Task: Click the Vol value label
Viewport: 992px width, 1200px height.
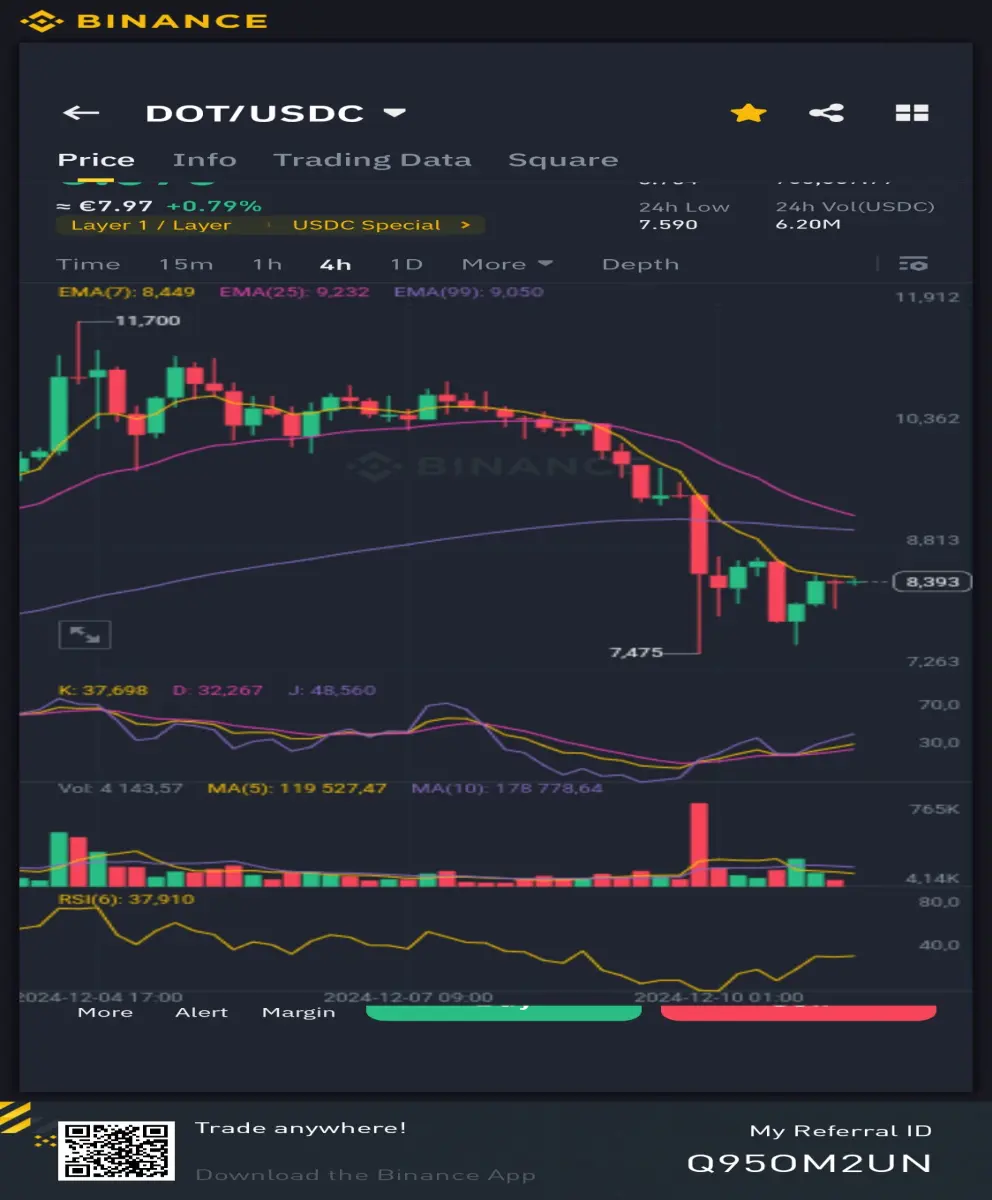Action: [x=120, y=788]
